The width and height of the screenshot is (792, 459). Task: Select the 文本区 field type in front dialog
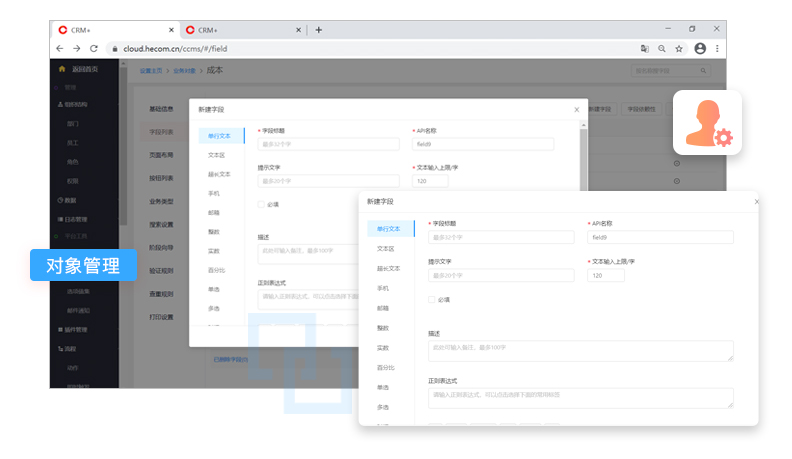point(385,248)
